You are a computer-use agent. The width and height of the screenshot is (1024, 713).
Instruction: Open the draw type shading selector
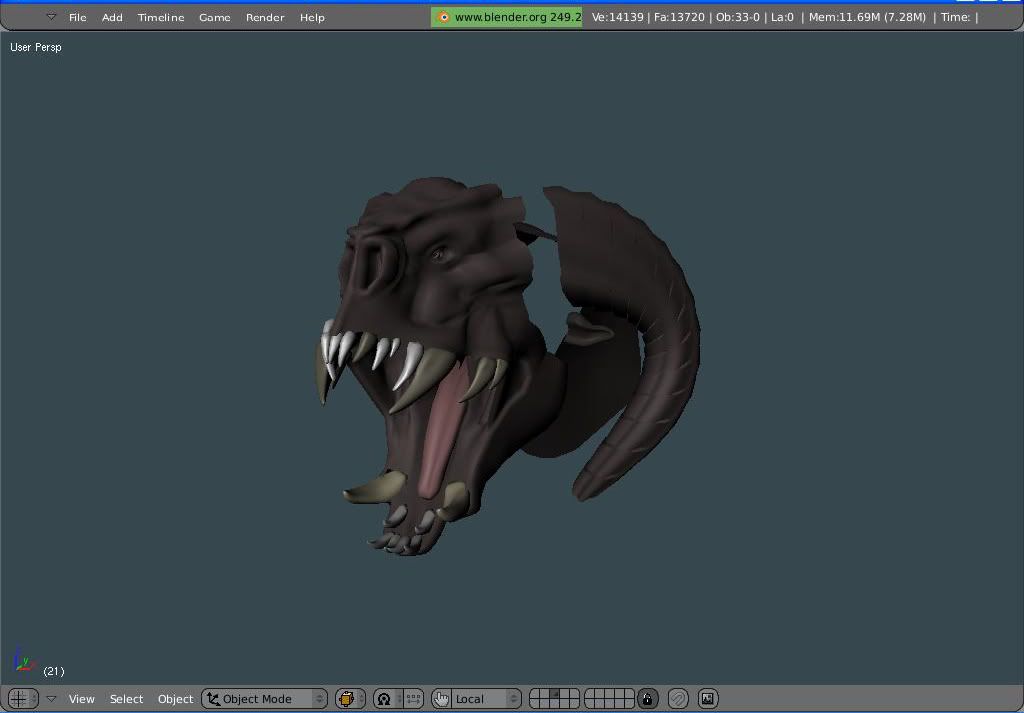point(349,699)
